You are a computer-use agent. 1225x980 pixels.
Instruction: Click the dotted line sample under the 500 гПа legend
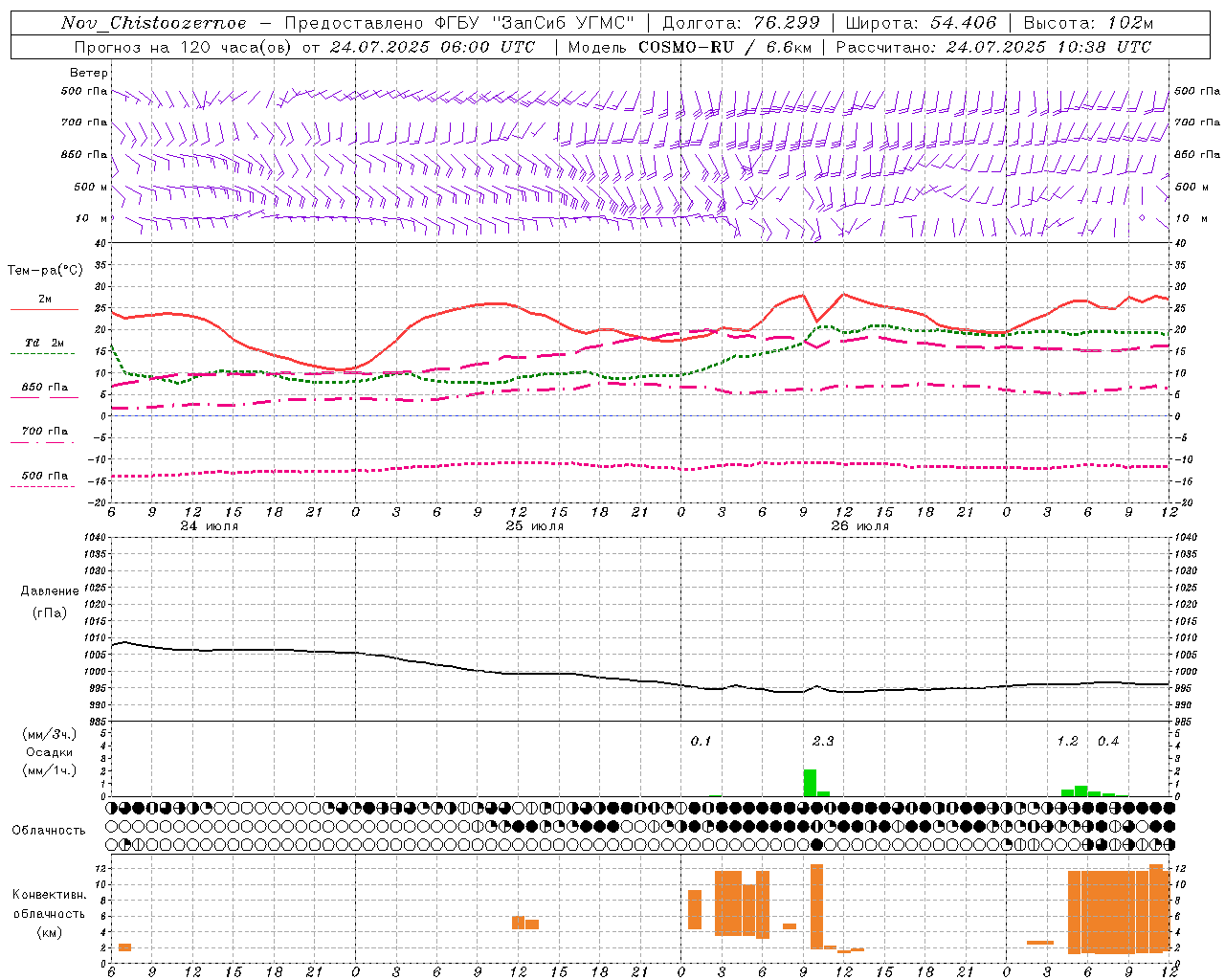tap(42, 486)
